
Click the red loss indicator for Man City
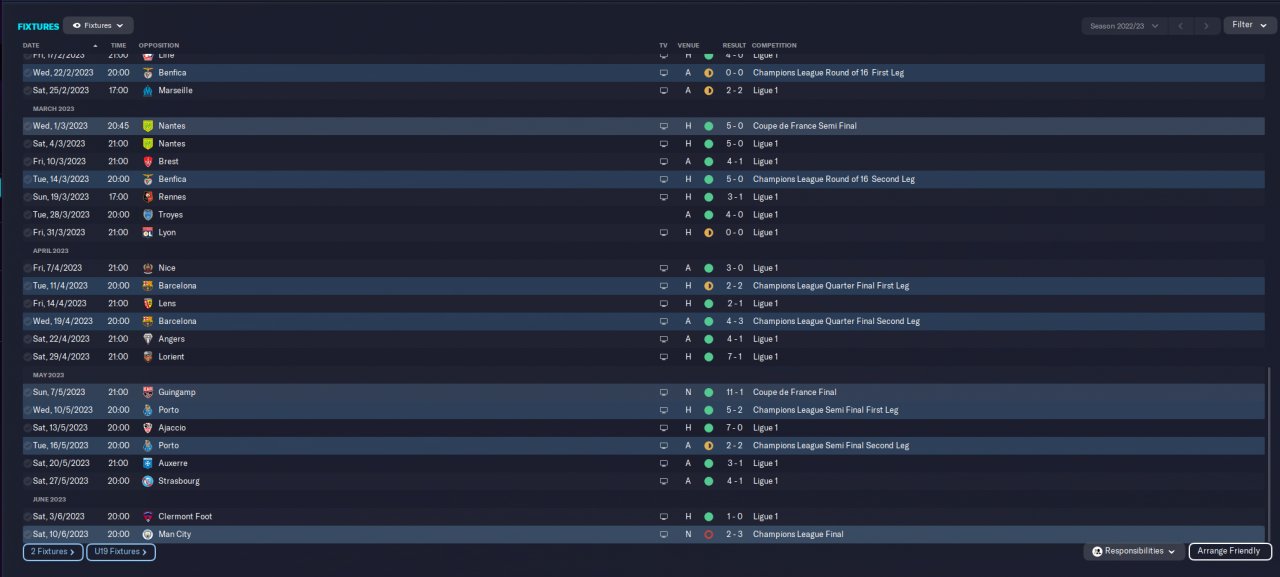(x=708, y=535)
